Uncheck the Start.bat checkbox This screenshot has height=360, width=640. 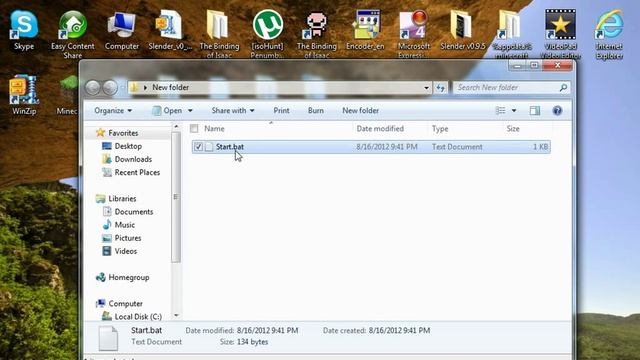(198, 147)
